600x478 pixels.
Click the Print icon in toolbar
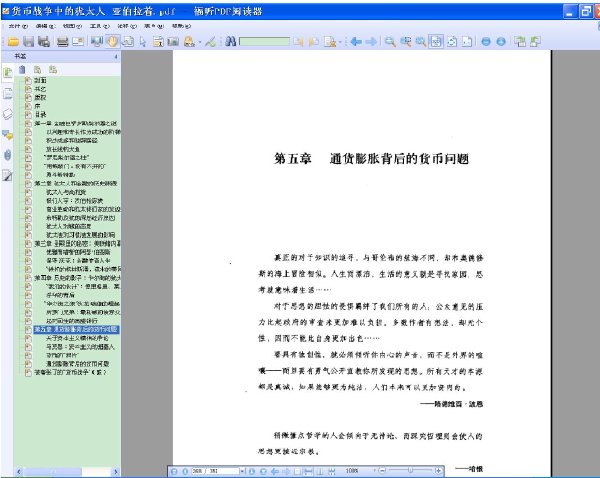click(62, 41)
